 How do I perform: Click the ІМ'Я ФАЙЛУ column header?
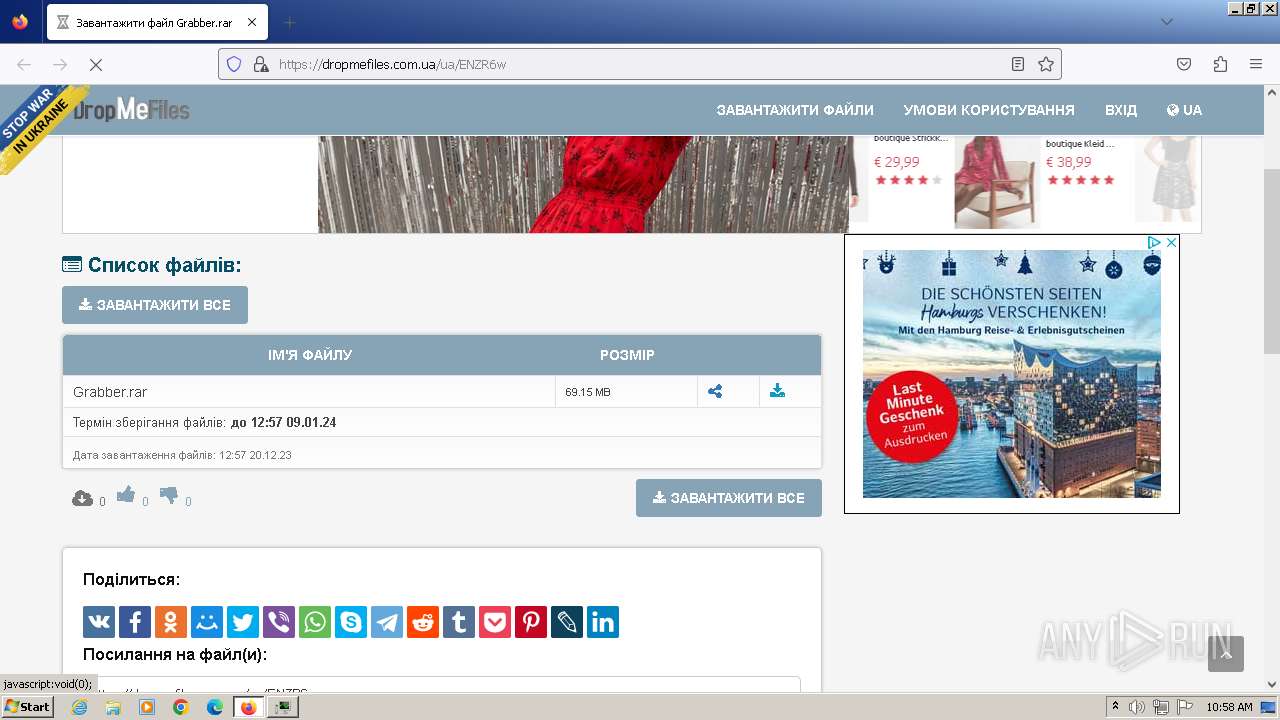pyautogui.click(x=310, y=355)
